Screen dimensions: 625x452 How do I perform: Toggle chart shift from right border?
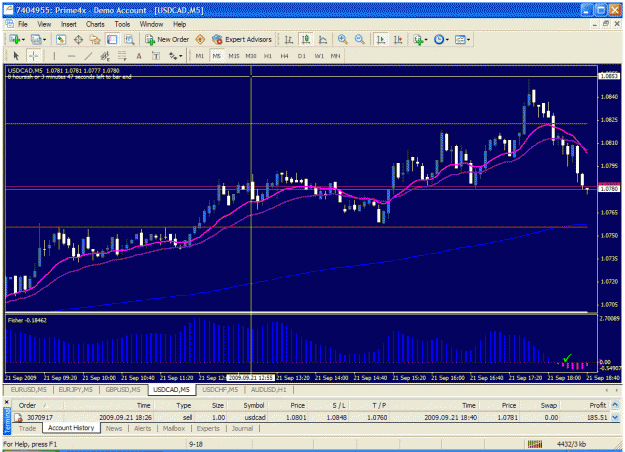pos(398,39)
